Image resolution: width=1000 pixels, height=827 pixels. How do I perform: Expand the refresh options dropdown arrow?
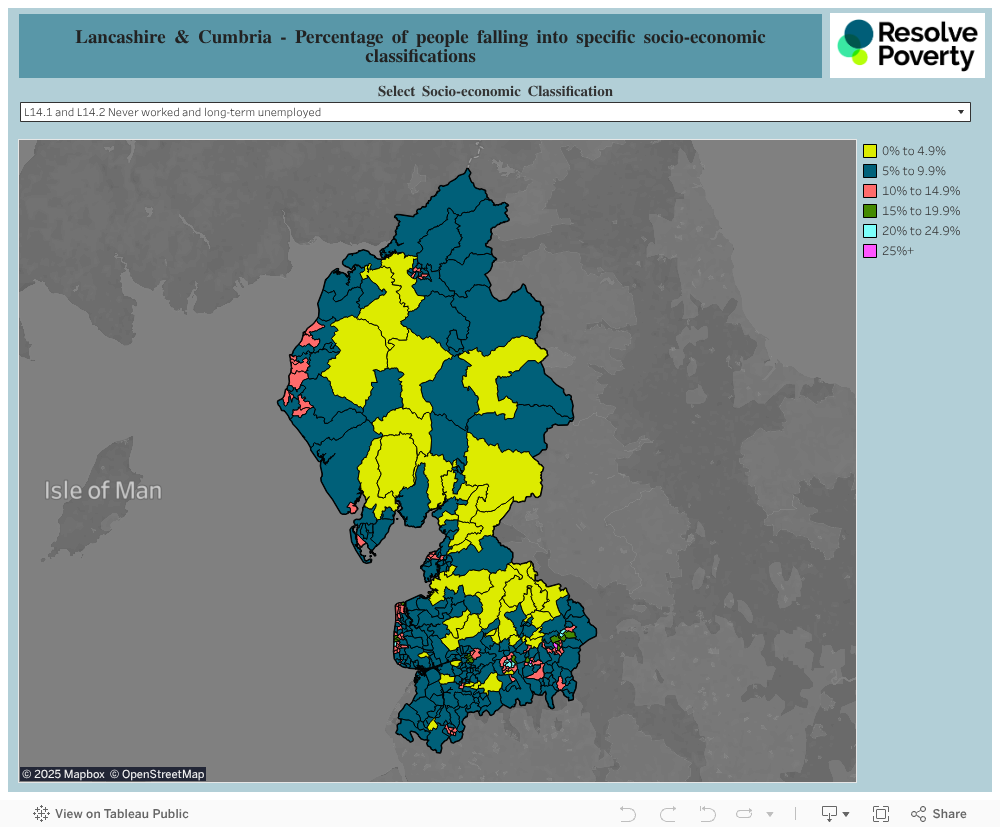pyautogui.click(x=770, y=815)
